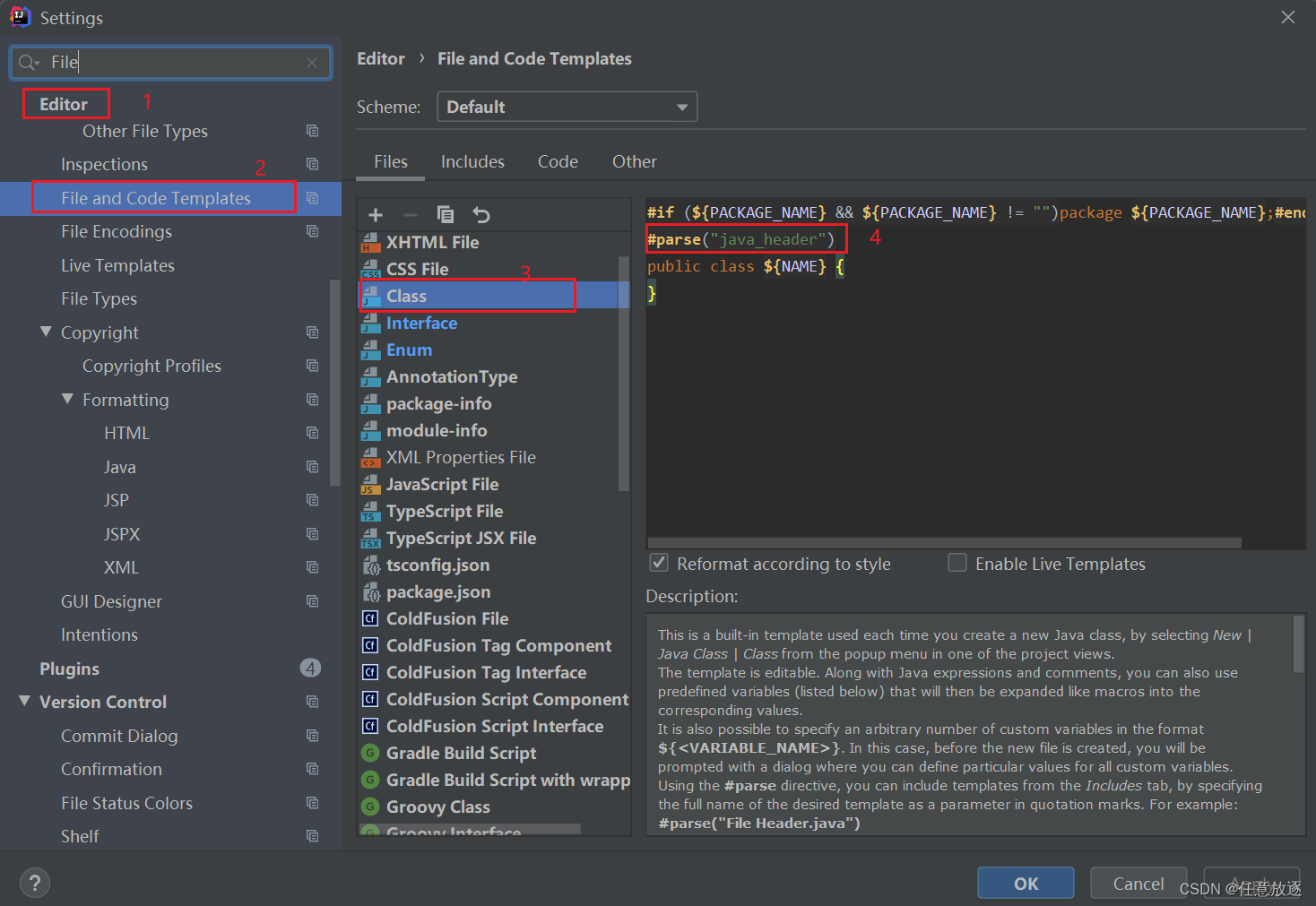Screen dimensions: 1316x906
Task: Click the search magnifier icon
Action: (28, 62)
